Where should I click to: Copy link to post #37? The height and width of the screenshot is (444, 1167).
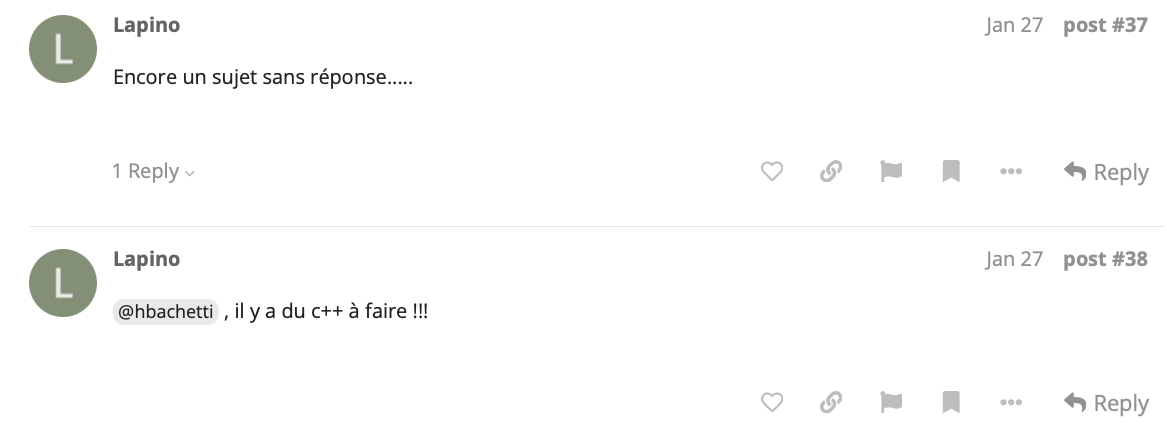[831, 172]
